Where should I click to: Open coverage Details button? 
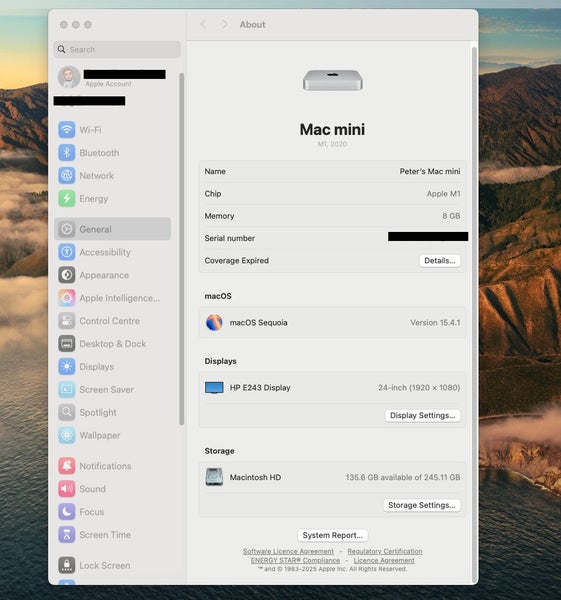coord(440,261)
